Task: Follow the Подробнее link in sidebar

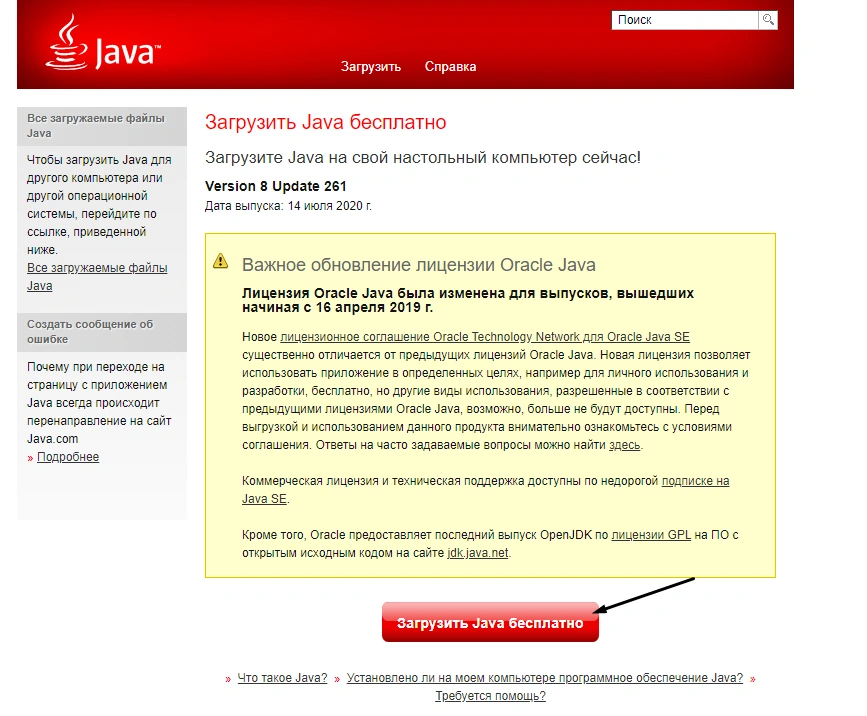Action: click(68, 457)
